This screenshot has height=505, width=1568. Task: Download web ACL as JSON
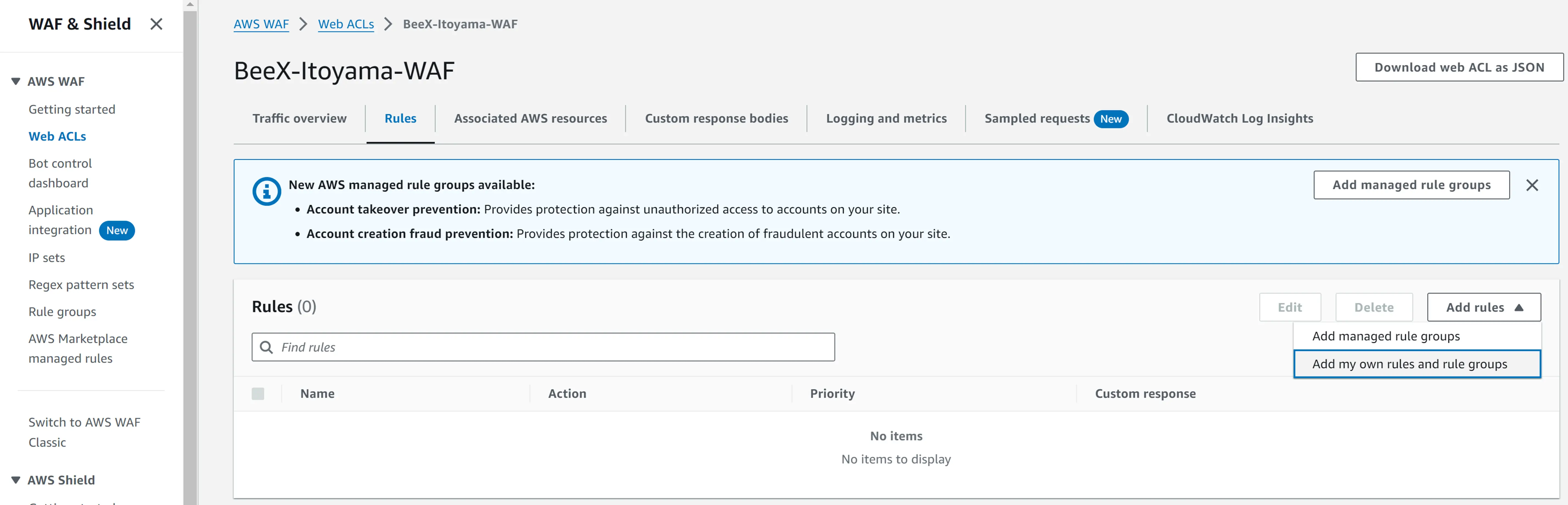pos(1459,68)
